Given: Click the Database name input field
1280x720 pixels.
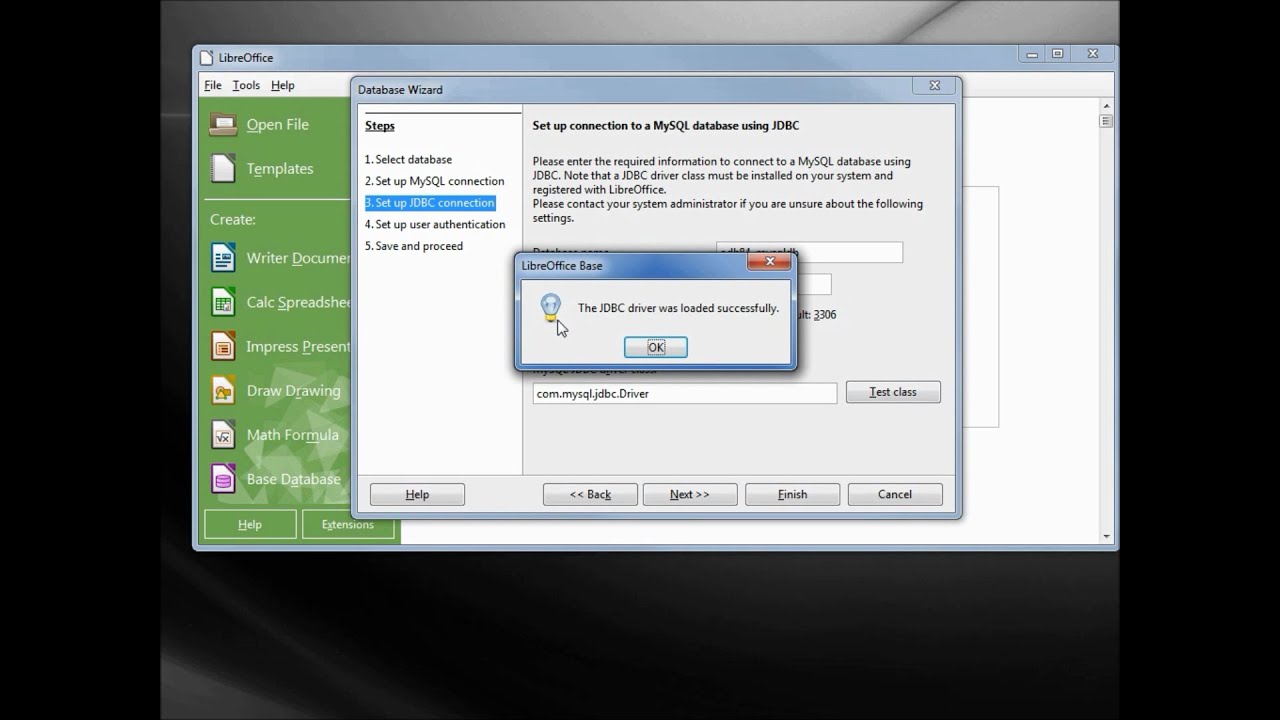Looking at the screenshot, I should (x=809, y=252).
